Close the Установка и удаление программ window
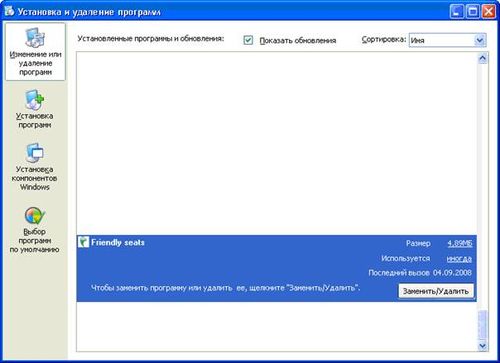500x363 pixels. tap(488, 12)
